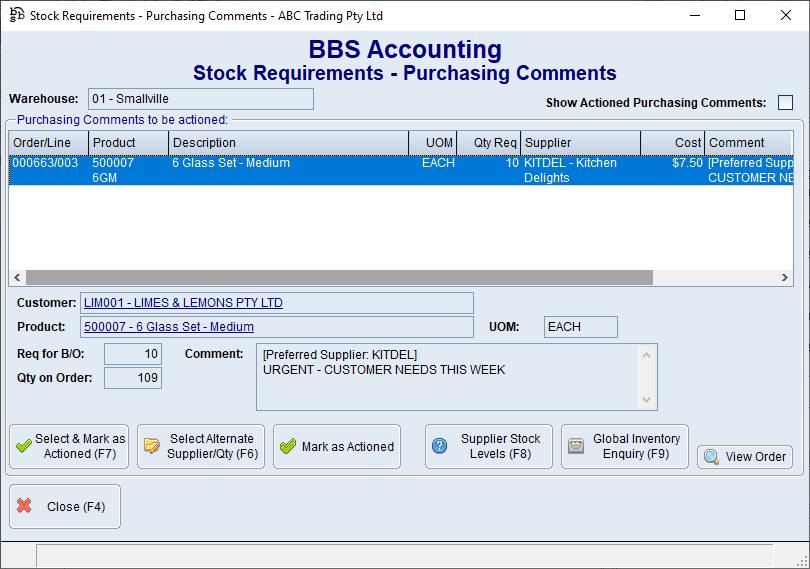Click the Order/Line column header
Viewport: 810px width, 569px height.
[x=47, y=143]
